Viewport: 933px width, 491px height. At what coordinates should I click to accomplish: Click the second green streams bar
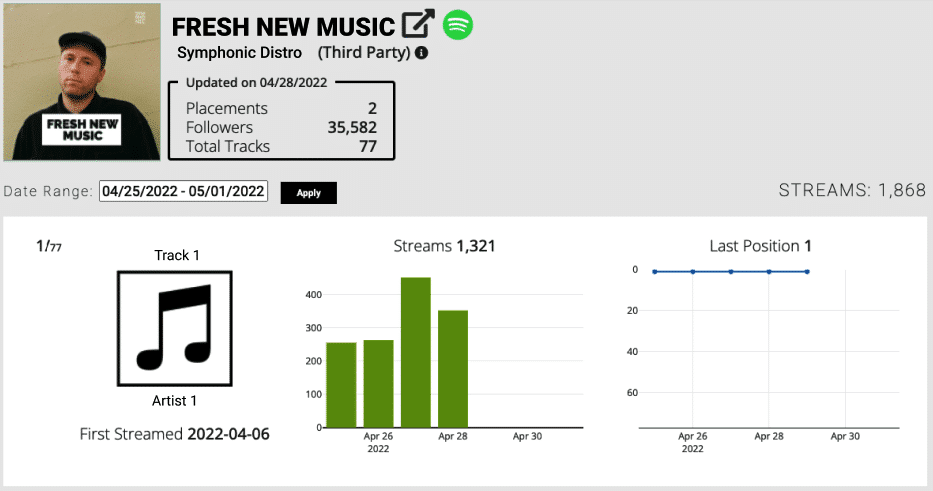(378, 384)
